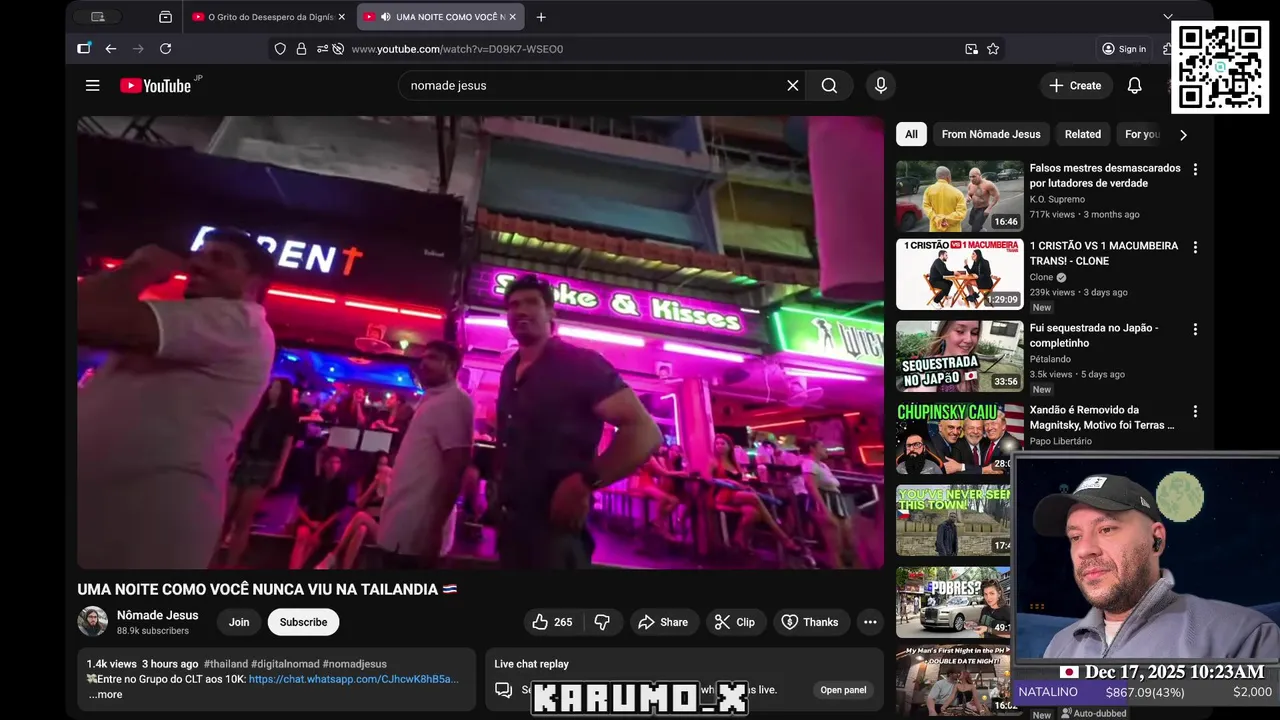Screen dimensions: 1280x720
Task: Open the YouTube guide hamburger menu
Action: pos(92,86)
